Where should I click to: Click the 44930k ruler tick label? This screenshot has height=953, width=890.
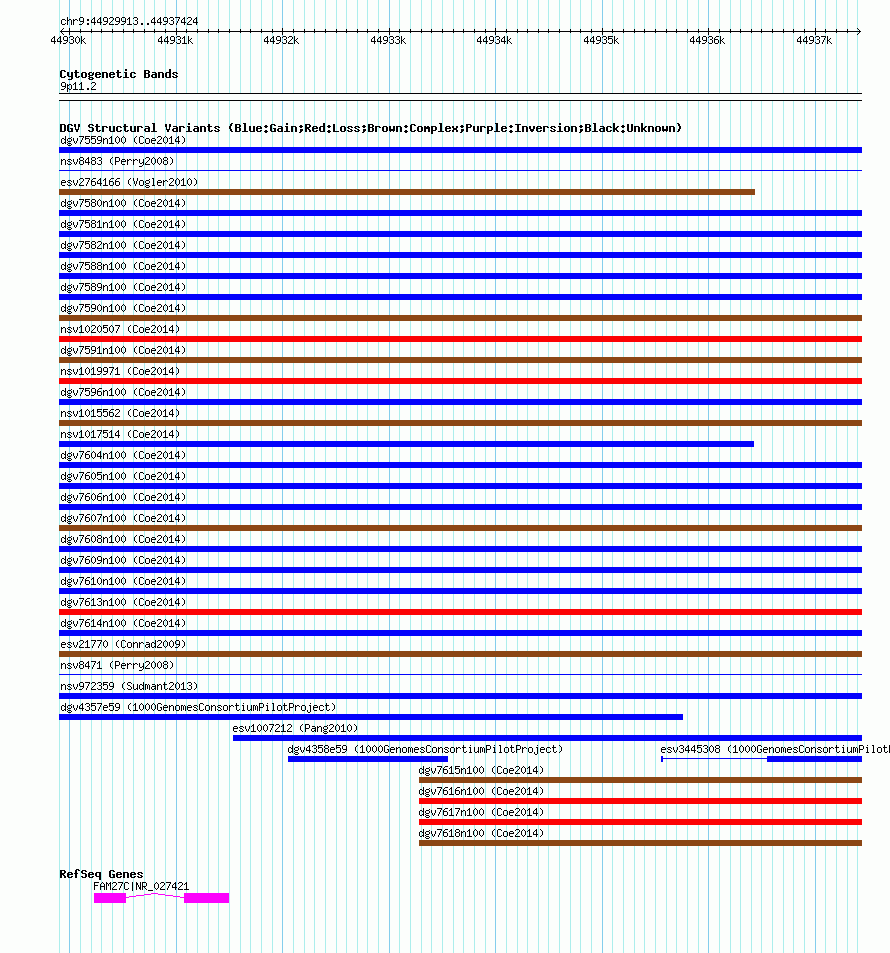pyautogui.click(x=68, y=40)
